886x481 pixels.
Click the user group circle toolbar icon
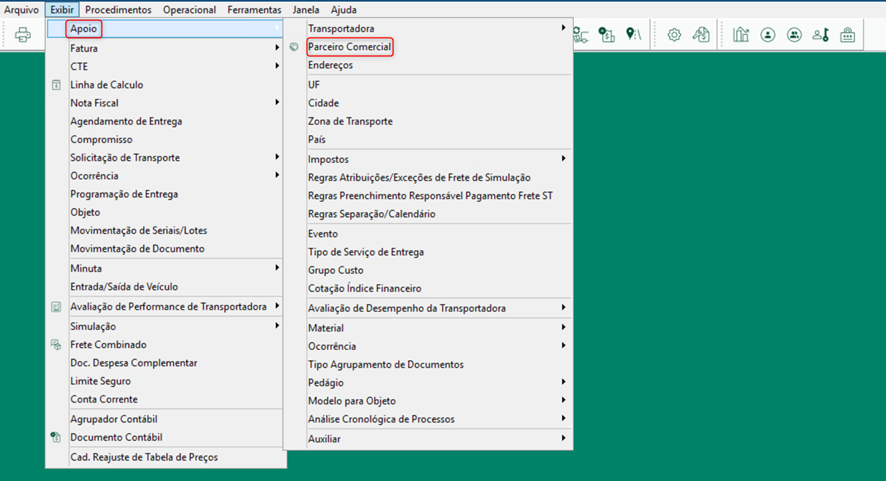794,35
